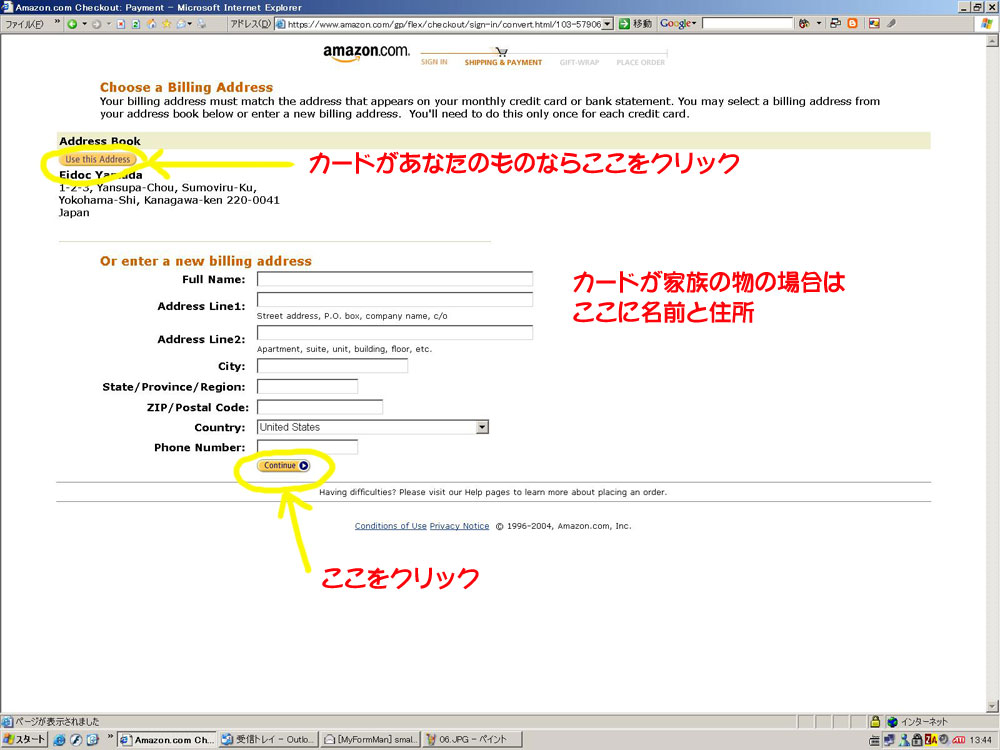The image size is (1000, 750).
Task: Open the Favorites star icon
Action: pyautogui.click(x=166, y=24)
